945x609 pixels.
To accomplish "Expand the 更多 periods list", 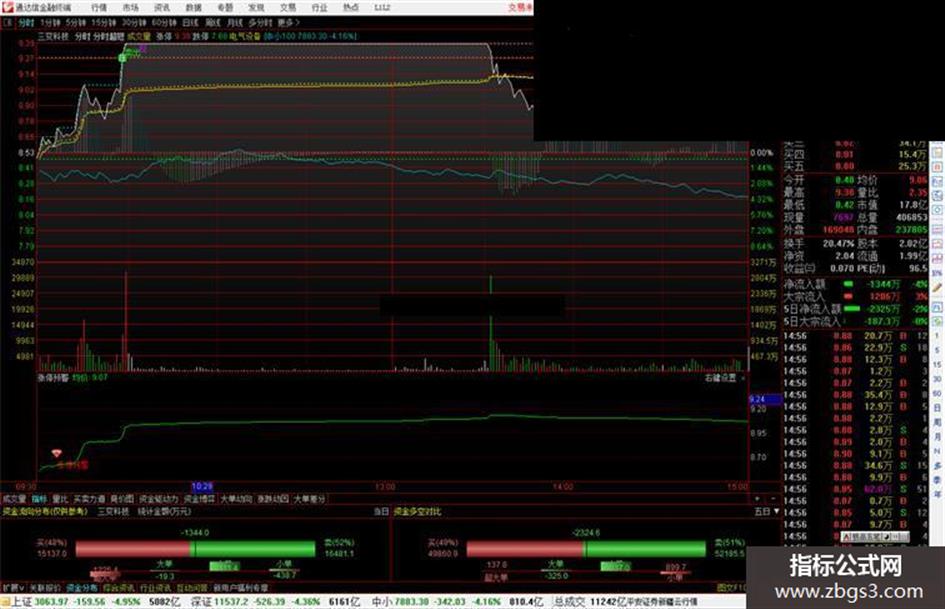I will [288, 23].
